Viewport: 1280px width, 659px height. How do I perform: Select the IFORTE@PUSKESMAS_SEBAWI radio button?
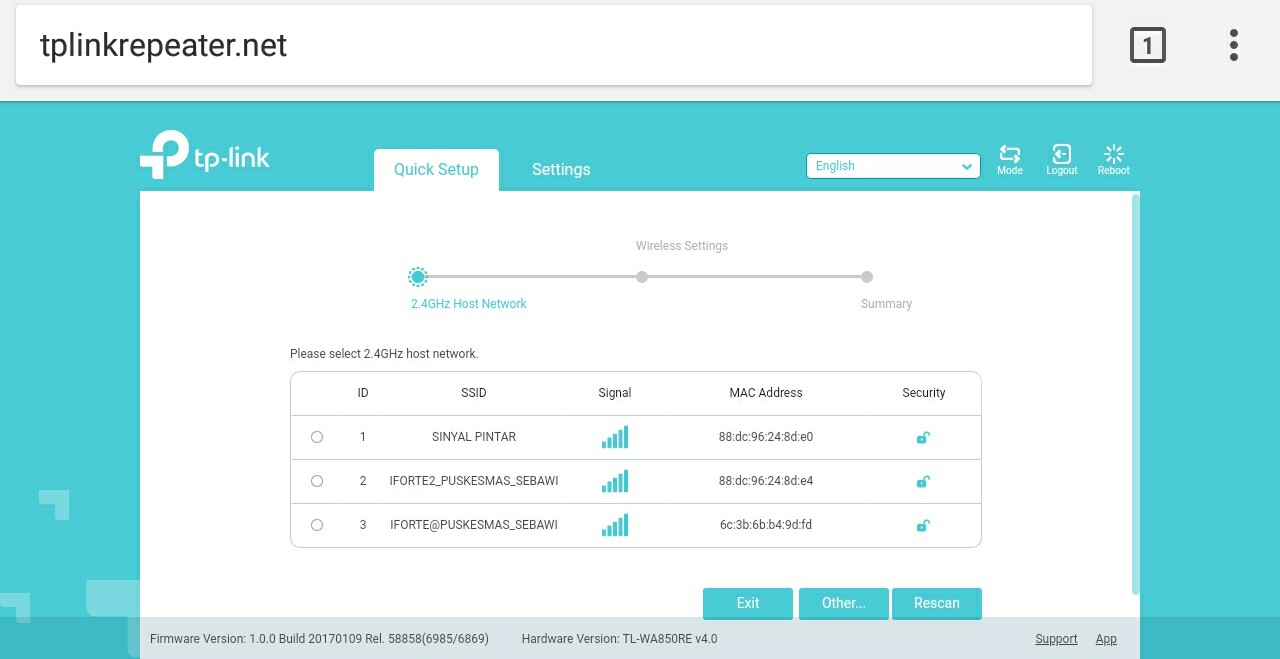317,525
